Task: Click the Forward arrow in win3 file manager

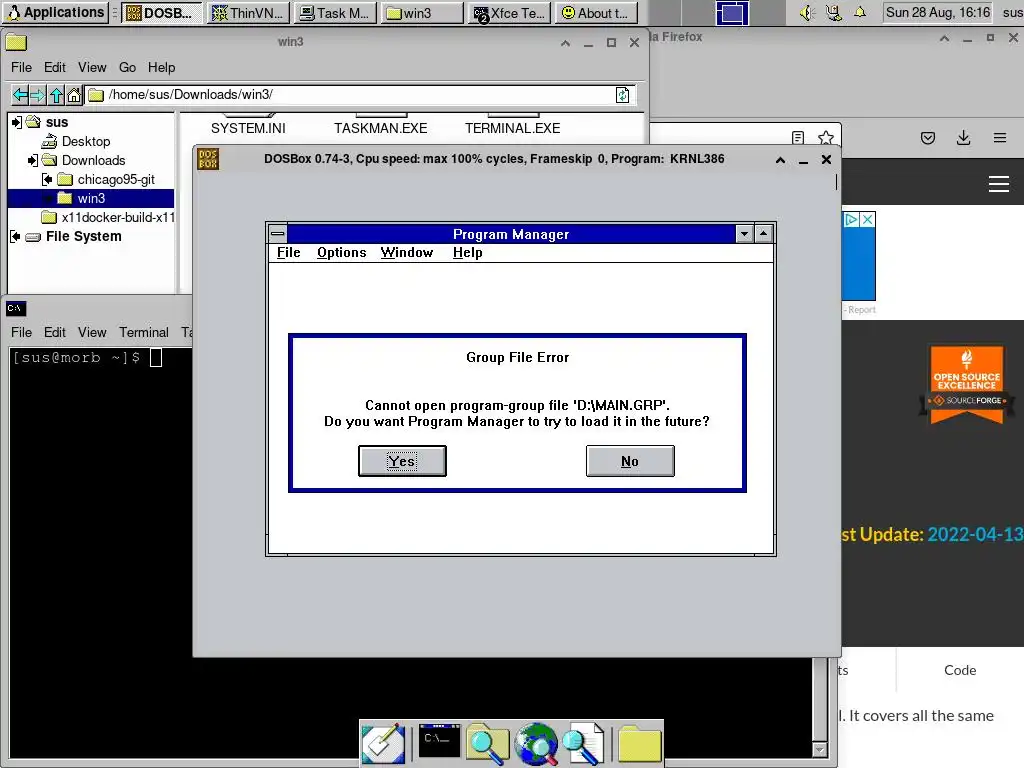Action: click(x=38, y=95)
